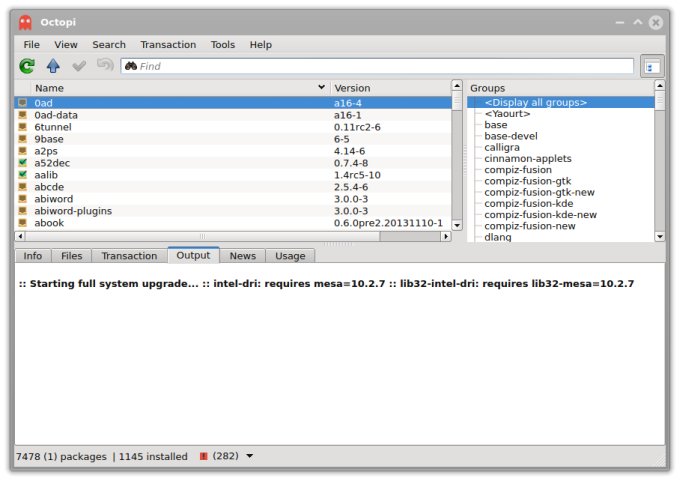Select the <Yaourt> group entry

pos(507,114)
